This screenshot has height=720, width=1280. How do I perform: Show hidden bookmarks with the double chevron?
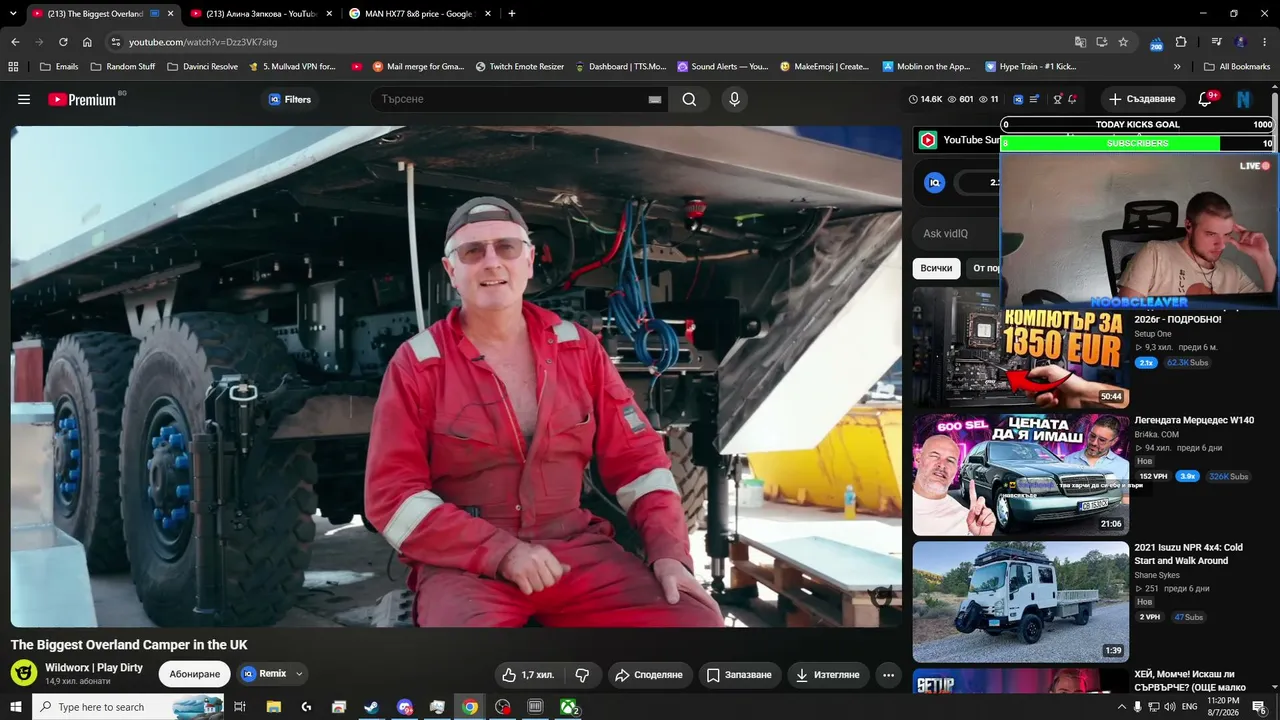[1177, 67]
